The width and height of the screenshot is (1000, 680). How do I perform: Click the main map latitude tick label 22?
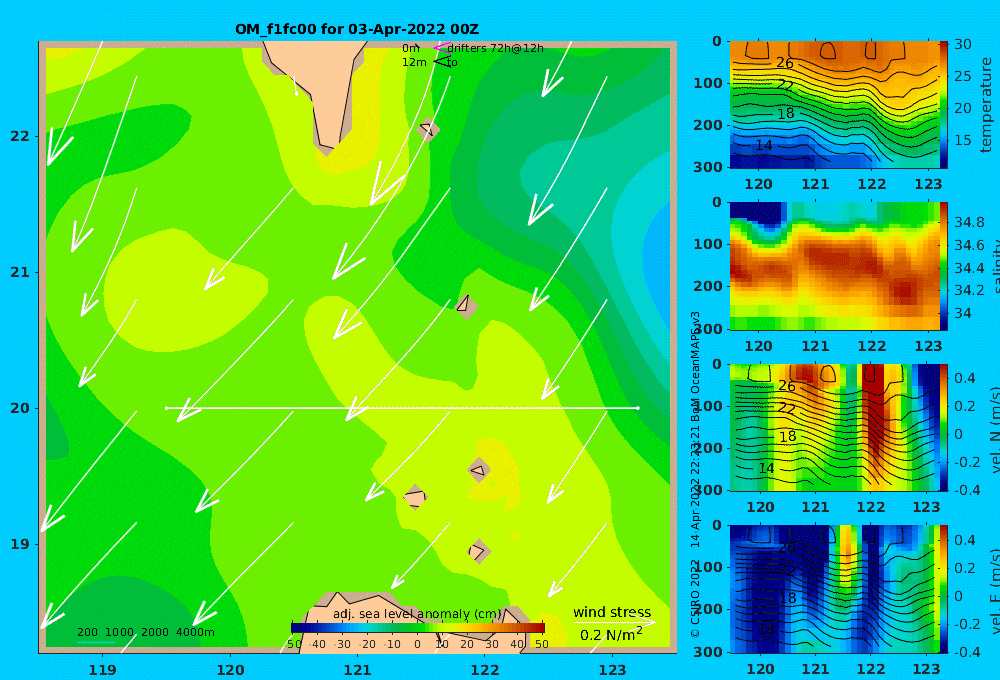click(20, 136)
